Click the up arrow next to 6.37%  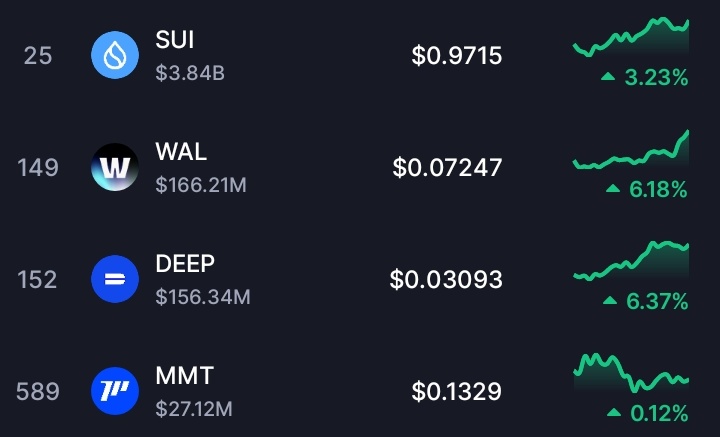(x=607, y=301)
